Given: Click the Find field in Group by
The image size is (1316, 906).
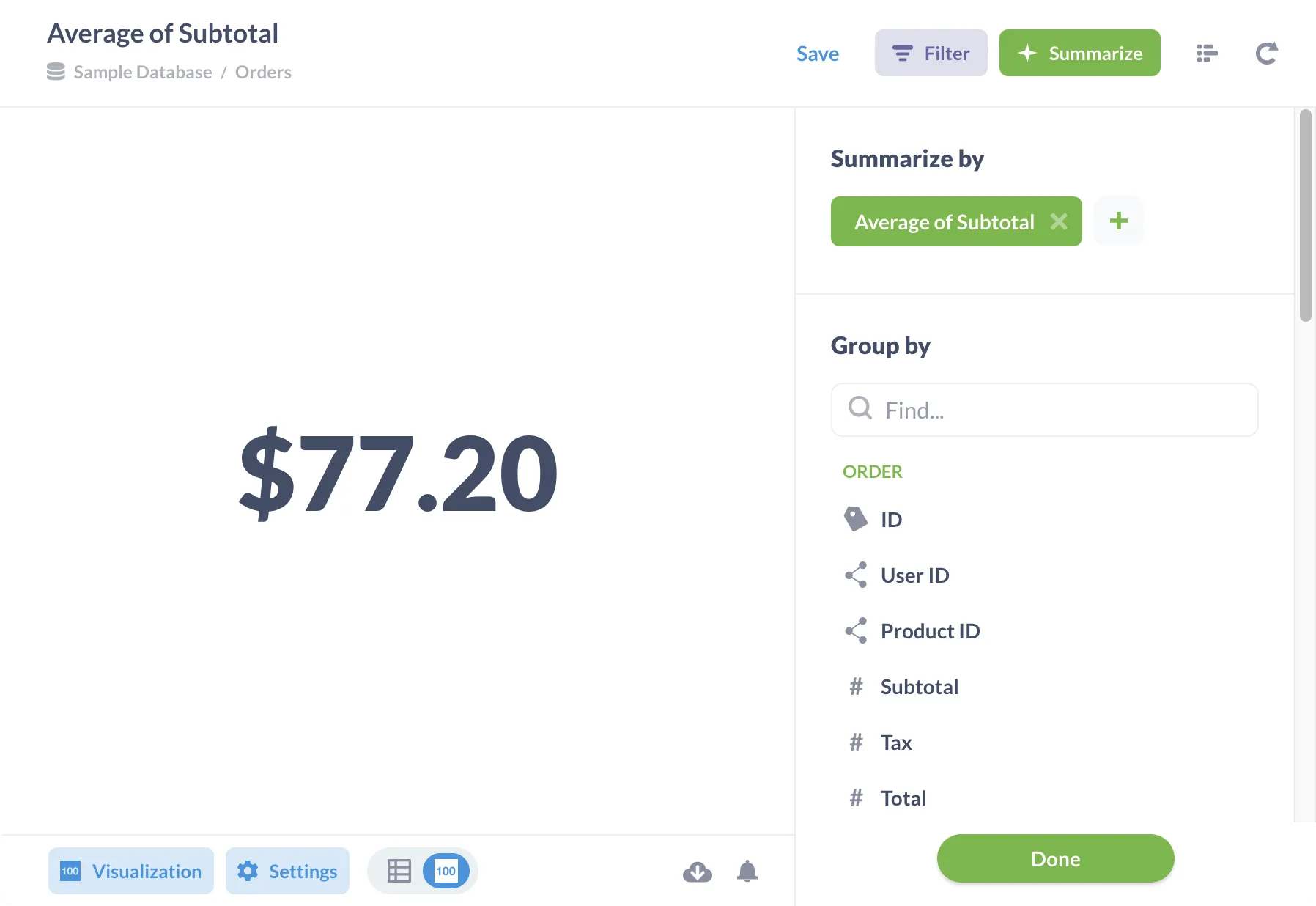Looking at the screenshot, I should [x=1044, y=410].
